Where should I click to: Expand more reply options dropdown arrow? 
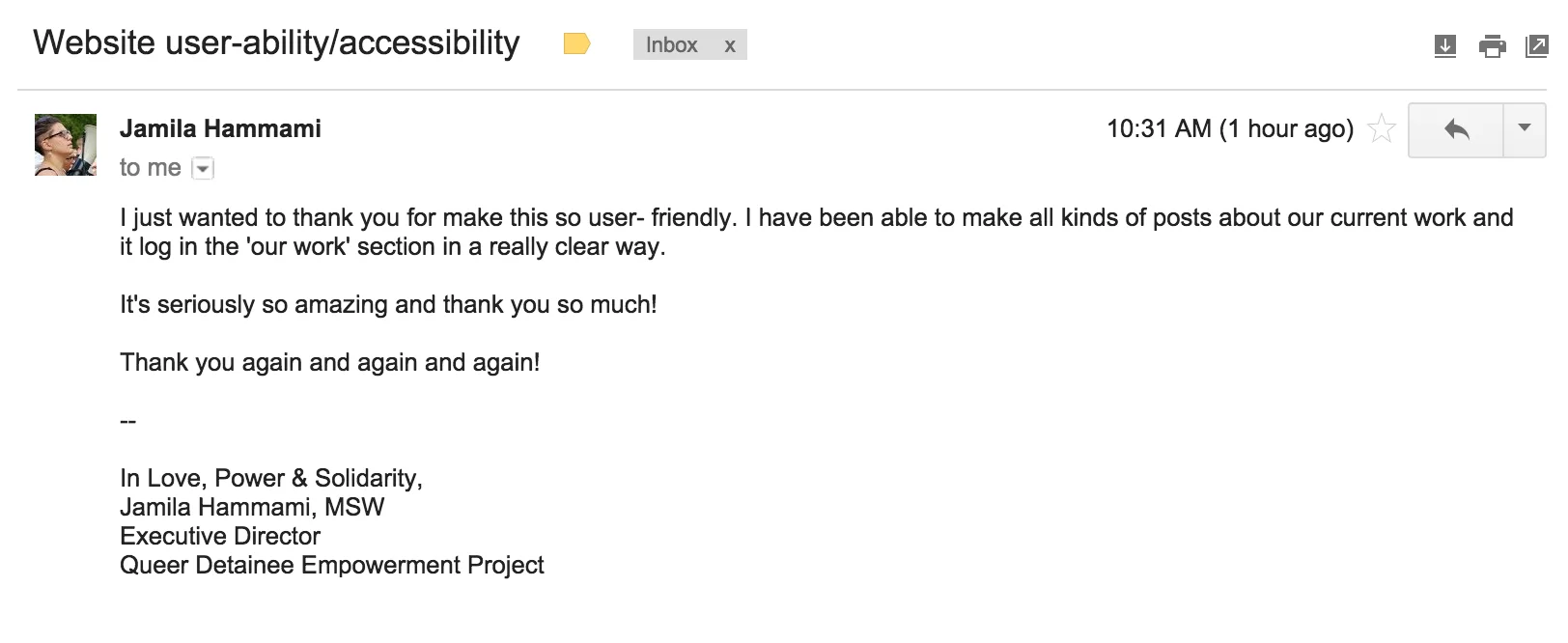[1525, 129]
